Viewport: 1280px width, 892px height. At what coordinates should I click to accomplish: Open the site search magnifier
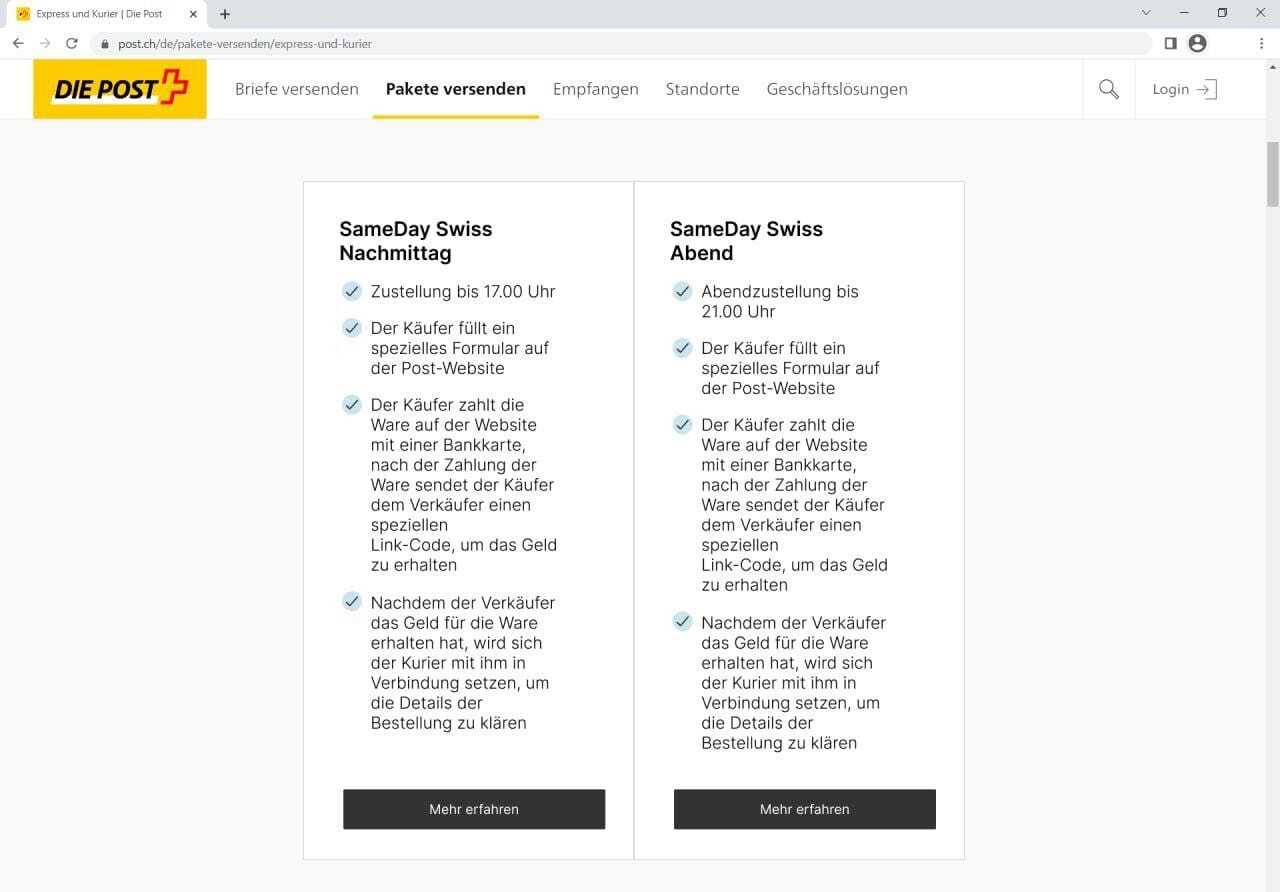(x=1108, y=89)
